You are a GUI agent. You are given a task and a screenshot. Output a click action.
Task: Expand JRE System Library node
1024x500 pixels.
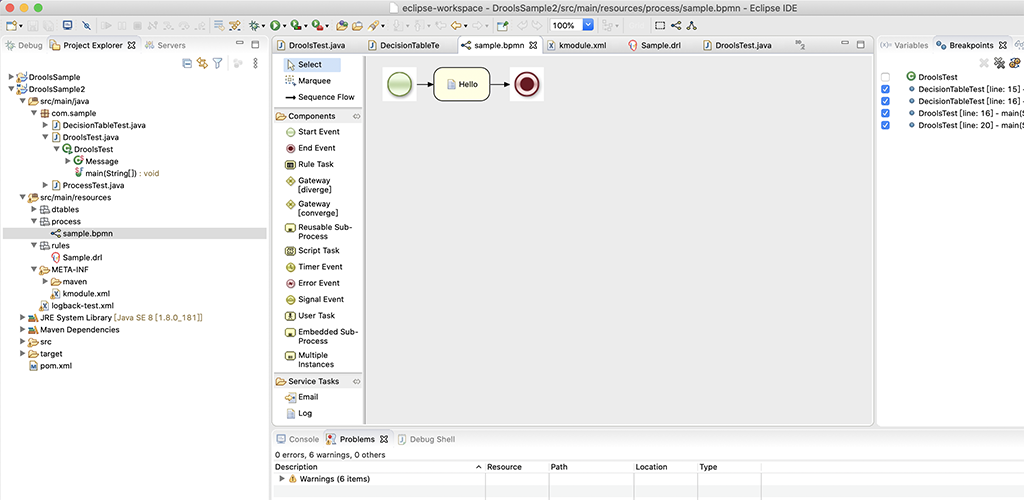coord(22,318)
